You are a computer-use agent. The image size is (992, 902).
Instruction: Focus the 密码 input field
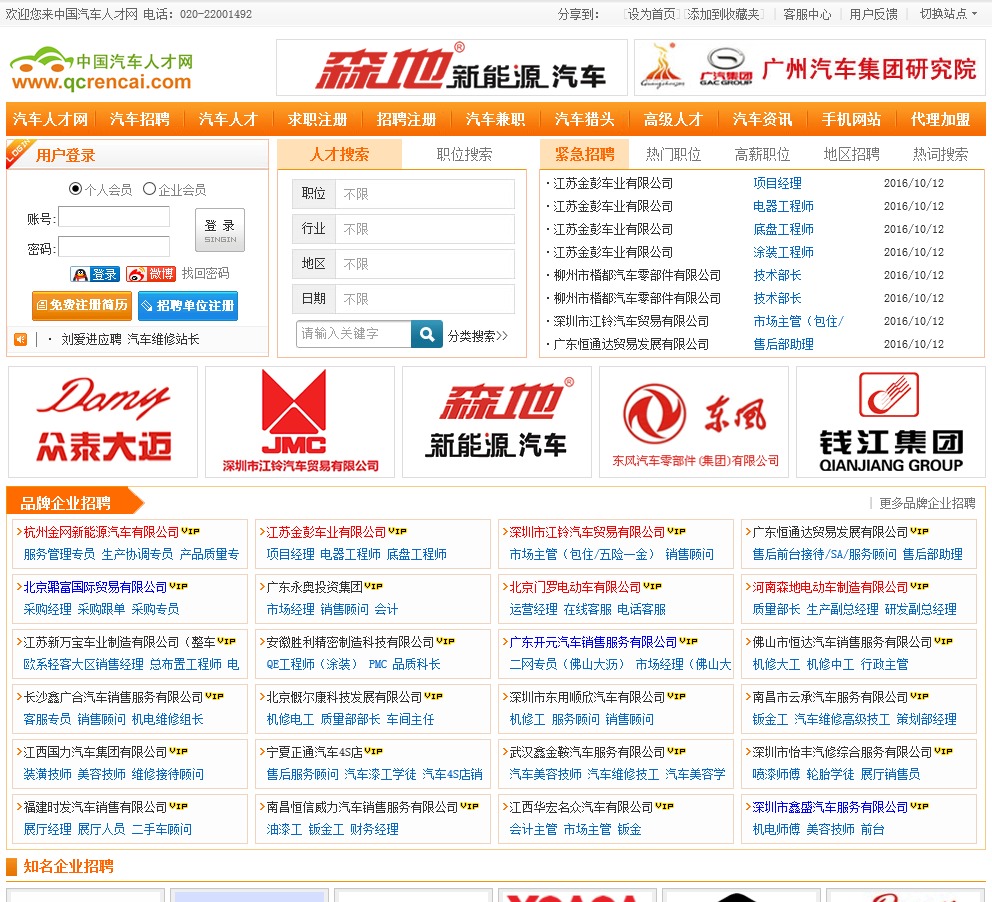[x=114, y=246]
